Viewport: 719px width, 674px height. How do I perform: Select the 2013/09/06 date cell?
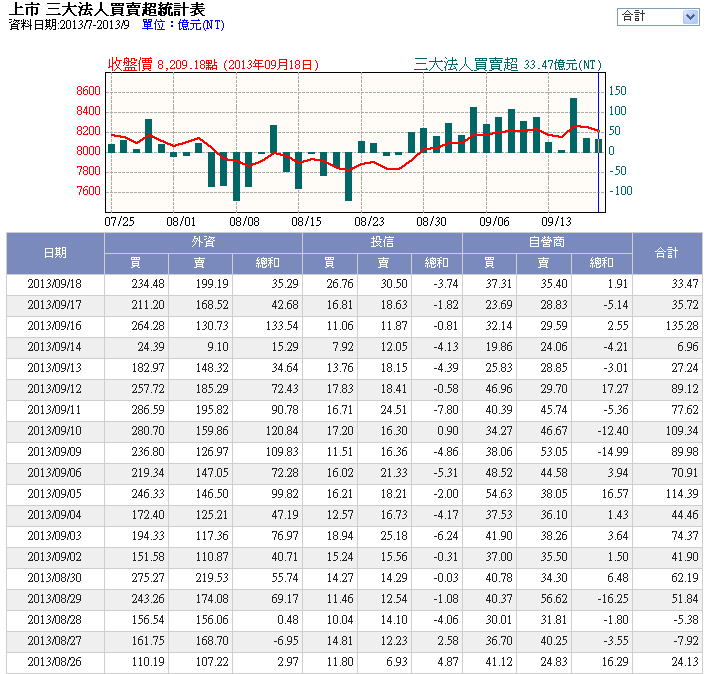click(55, 473)
